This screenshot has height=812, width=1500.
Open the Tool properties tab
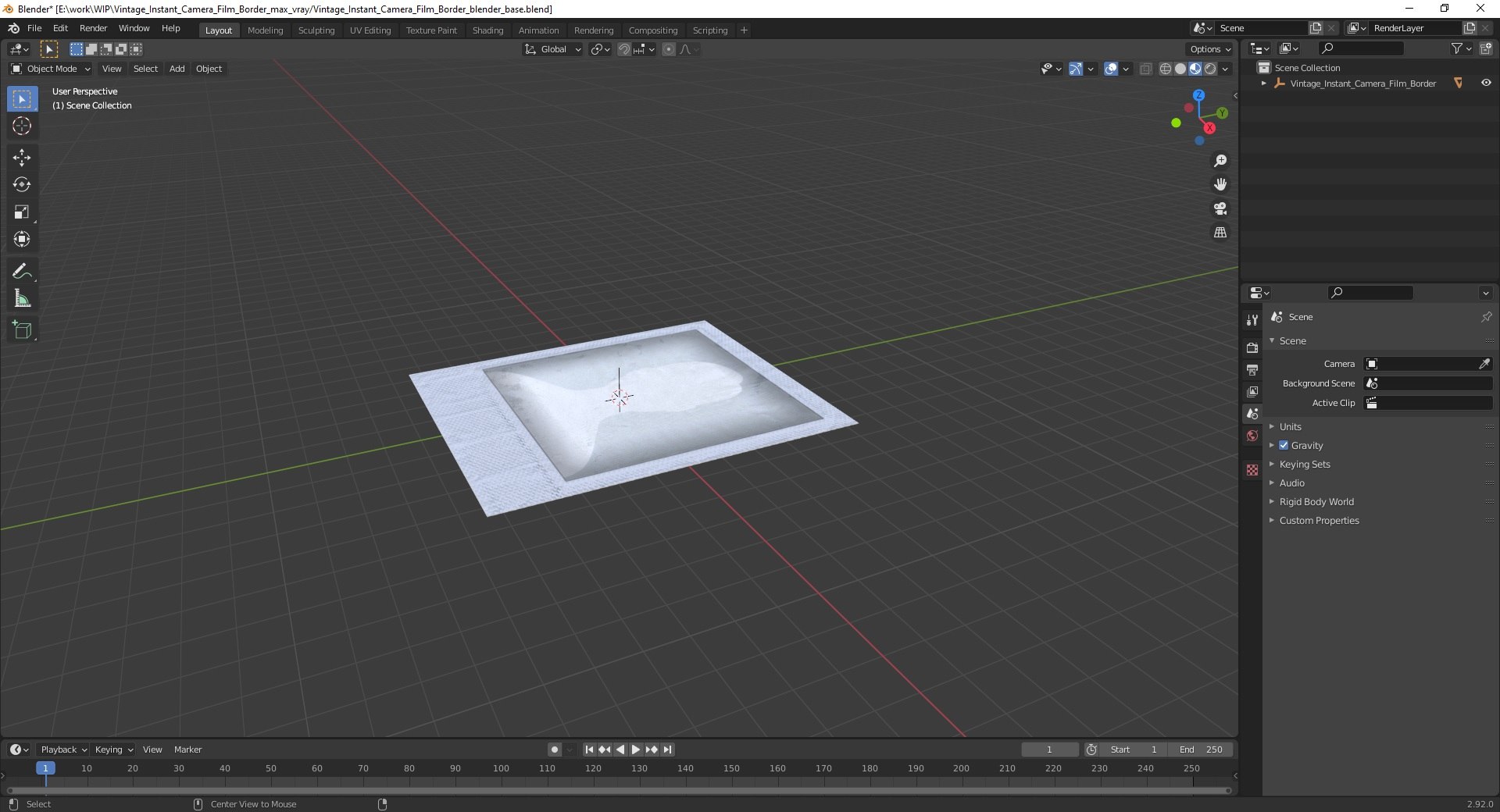[1252, 320]
